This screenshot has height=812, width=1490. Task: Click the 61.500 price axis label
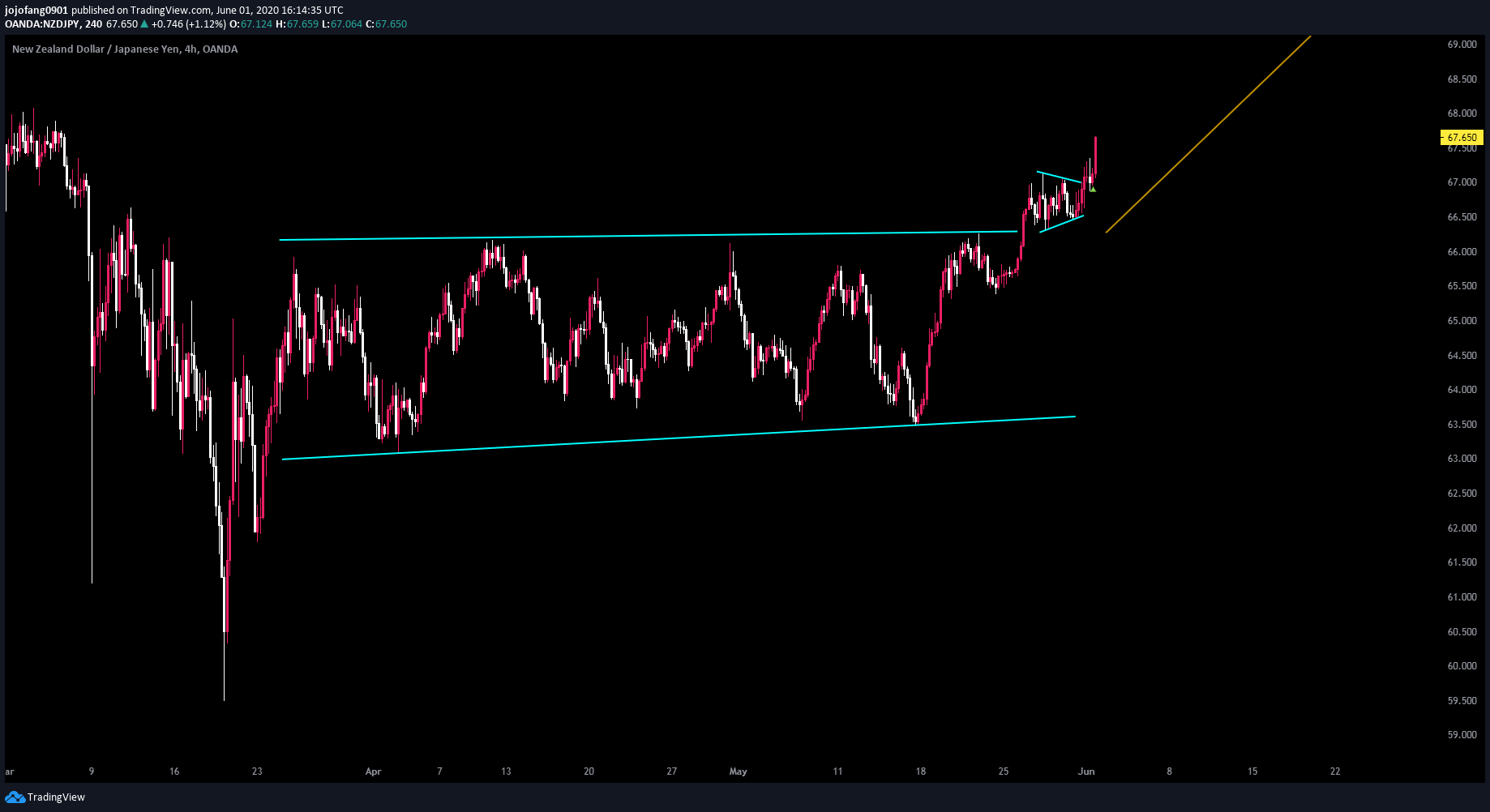pos(1462,562)
